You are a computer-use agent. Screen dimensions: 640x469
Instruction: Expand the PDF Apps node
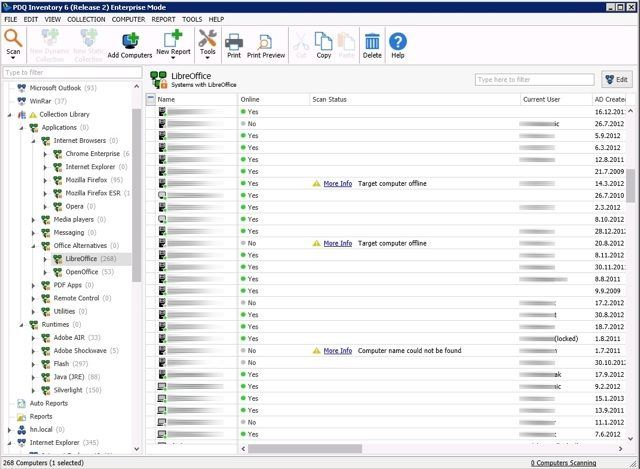point(33,285)
